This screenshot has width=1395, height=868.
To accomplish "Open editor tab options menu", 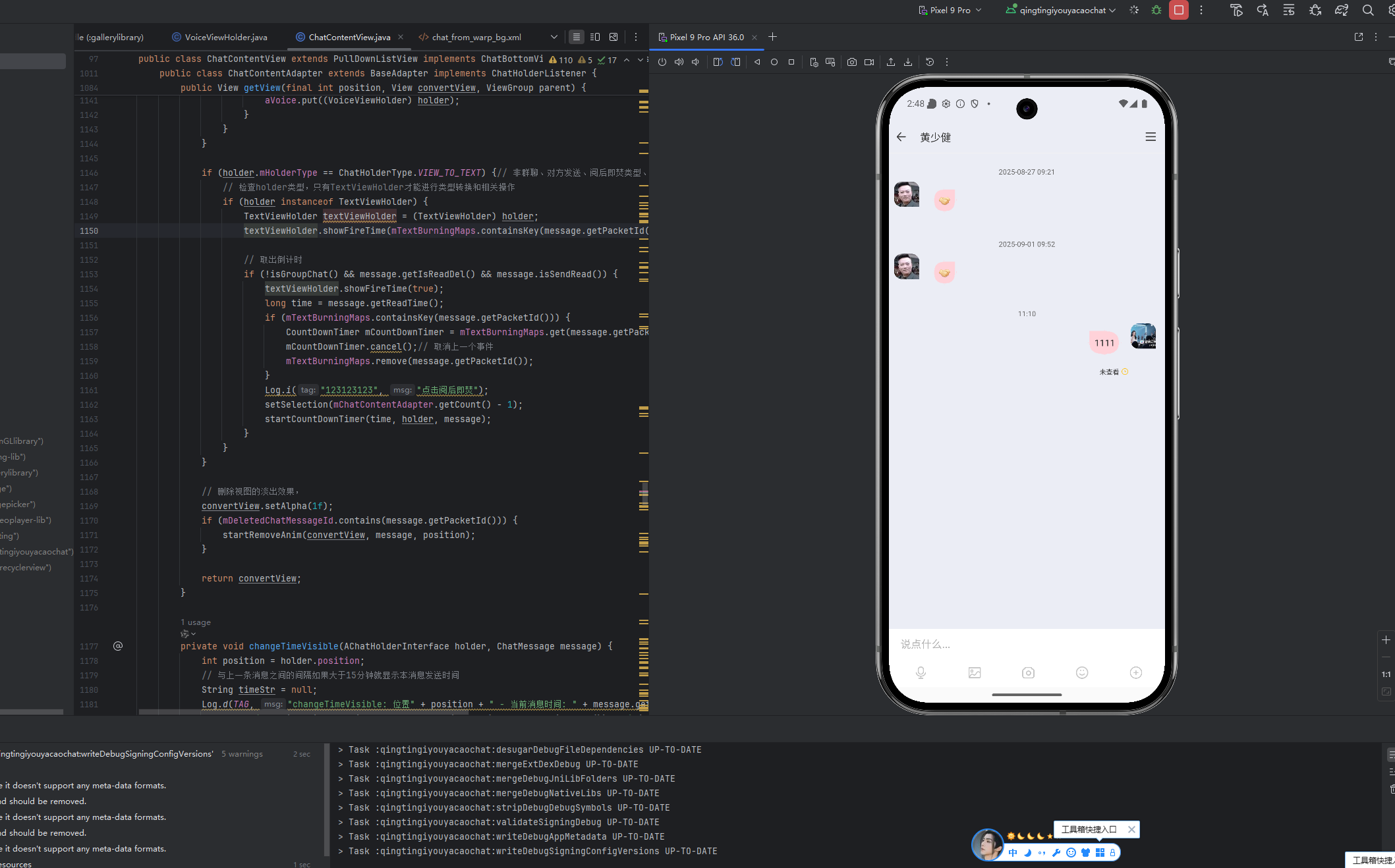I will (636, 37).
